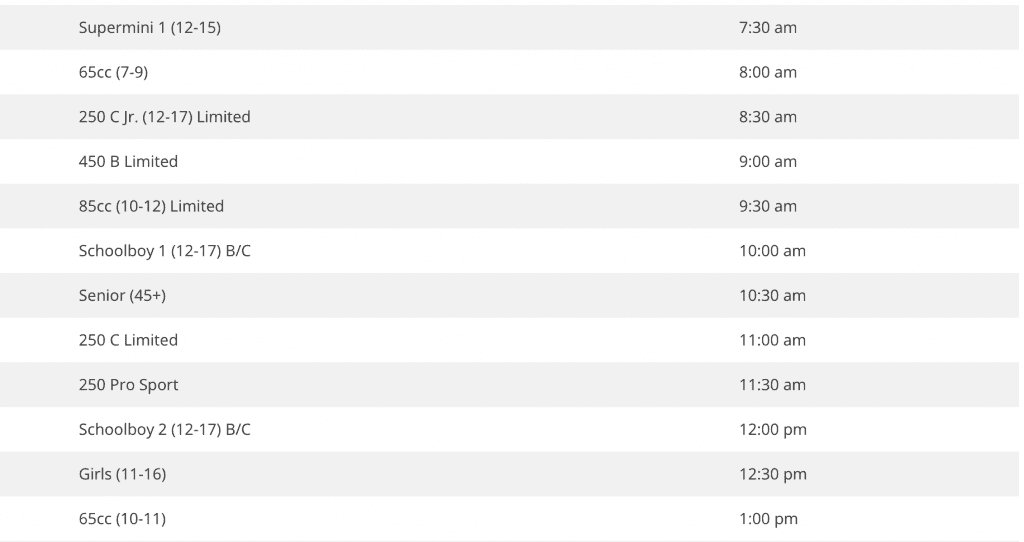Select Schoolboy 2 (12-17) B/C class
This screenshot has height=542, width=1024.
click(165, 430)
